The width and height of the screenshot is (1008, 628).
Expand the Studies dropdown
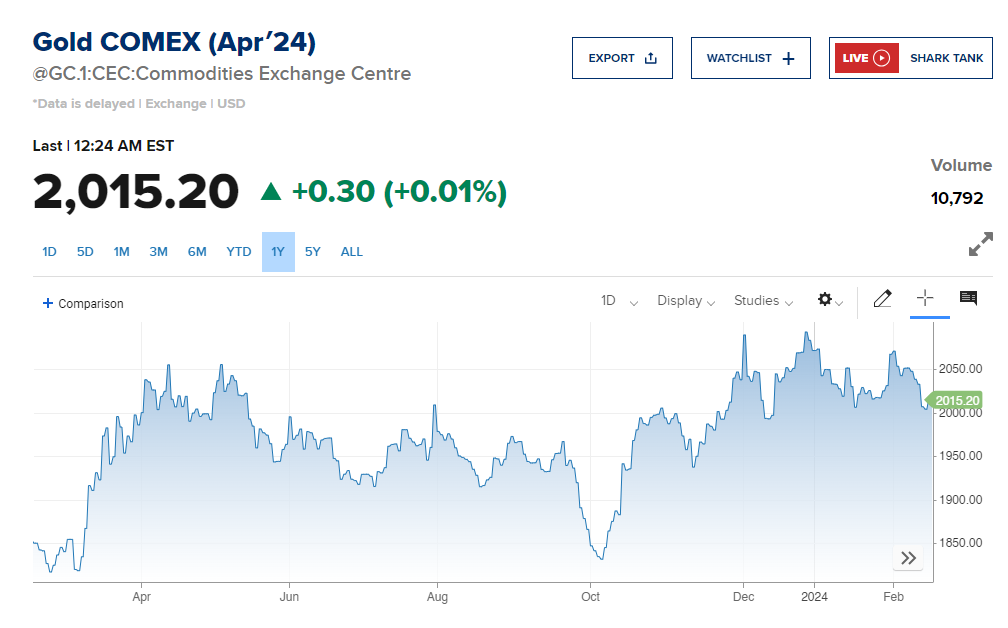(x=763, y=301)
